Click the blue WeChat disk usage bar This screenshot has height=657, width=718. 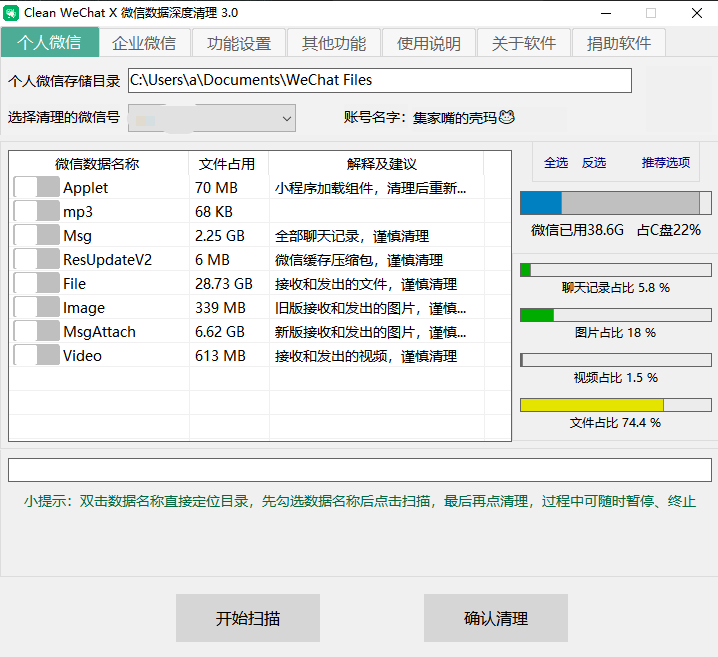click(x=615, y=203)
